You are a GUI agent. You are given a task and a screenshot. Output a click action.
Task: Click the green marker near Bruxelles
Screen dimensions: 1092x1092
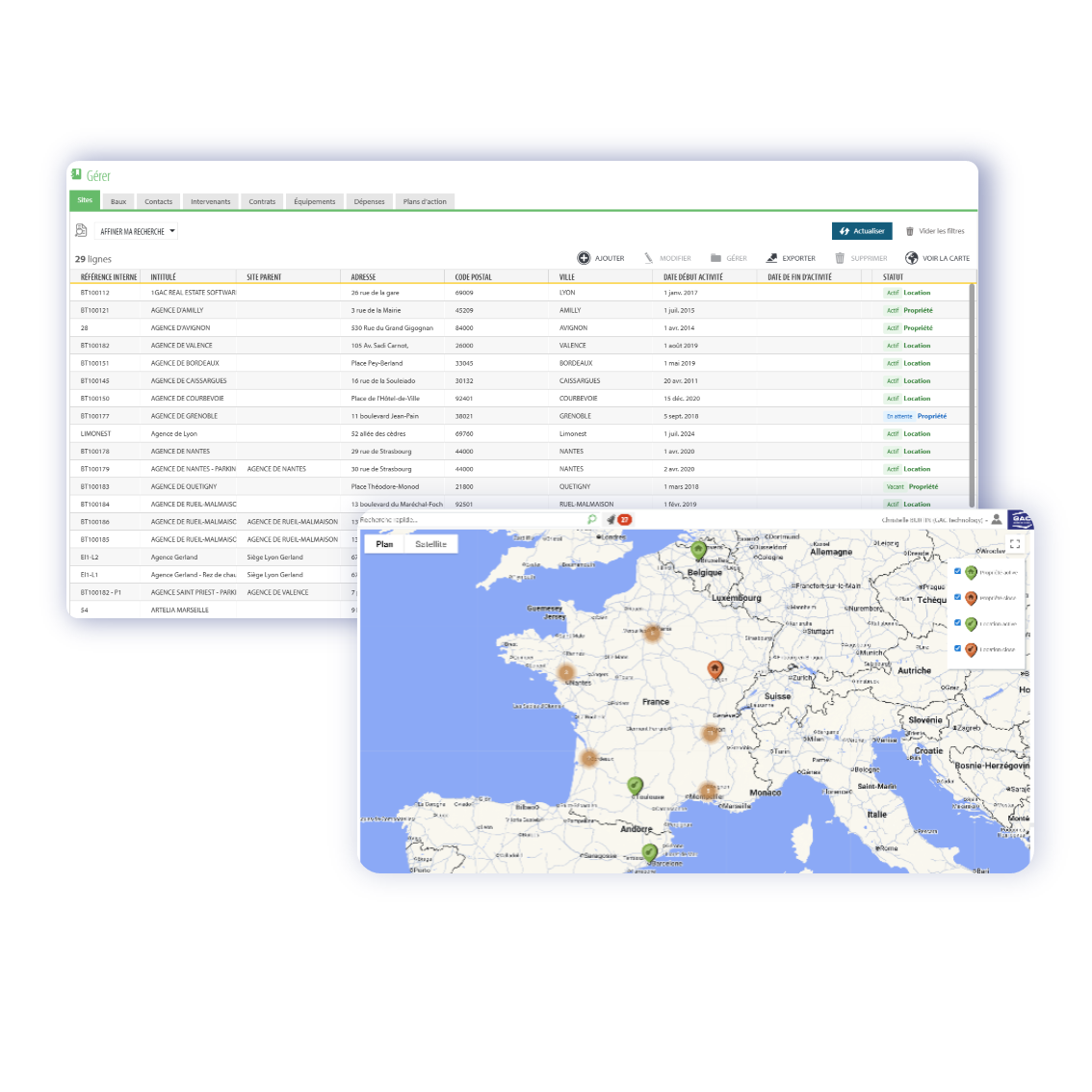click(699, 550)
